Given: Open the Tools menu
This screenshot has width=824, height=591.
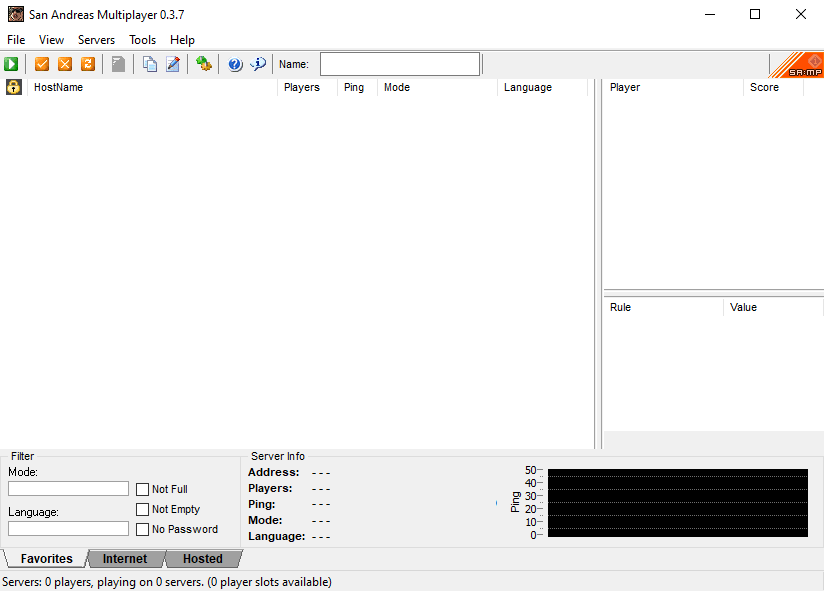Looking at the screenshot, I should [142, 40].
